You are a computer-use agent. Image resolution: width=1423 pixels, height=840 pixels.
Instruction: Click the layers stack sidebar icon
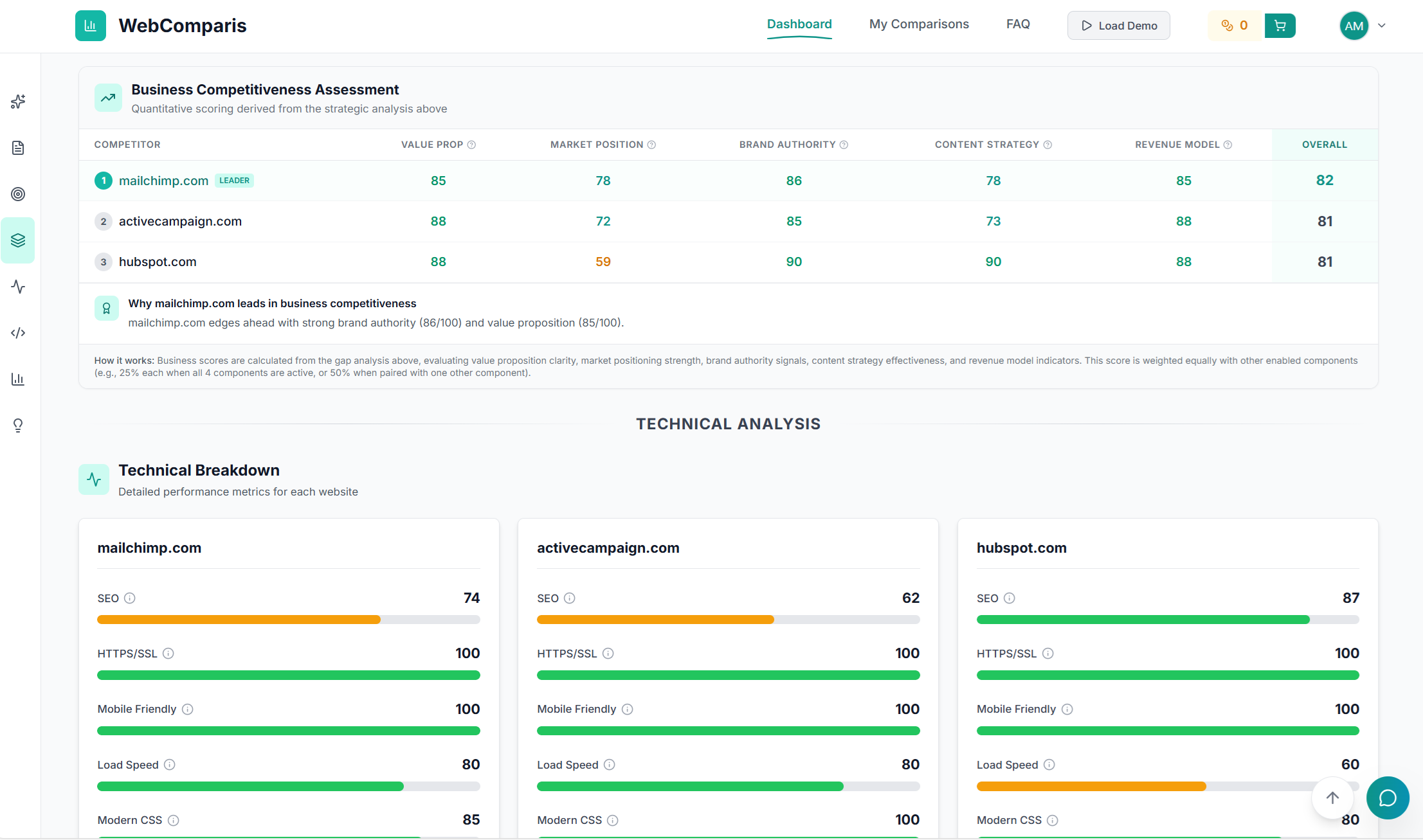[18, 240]
